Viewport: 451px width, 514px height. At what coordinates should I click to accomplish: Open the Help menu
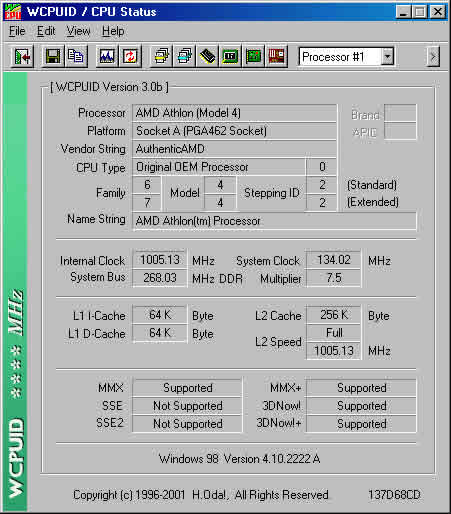[x=113, y=31]
